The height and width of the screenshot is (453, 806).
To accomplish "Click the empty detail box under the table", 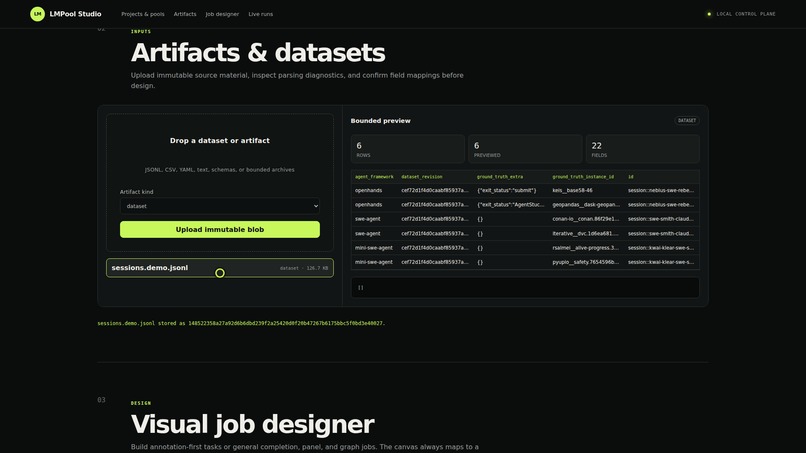I will 525,287.
